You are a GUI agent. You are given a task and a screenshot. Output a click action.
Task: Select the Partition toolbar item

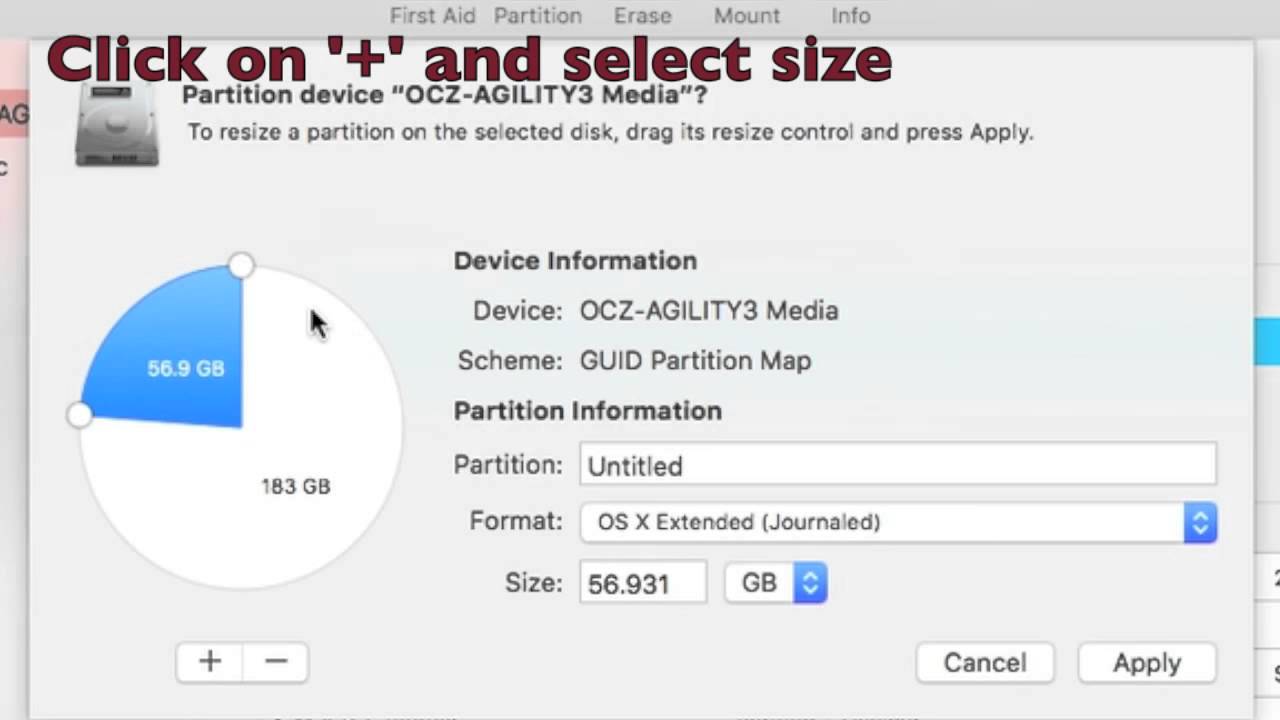[537, 16]
